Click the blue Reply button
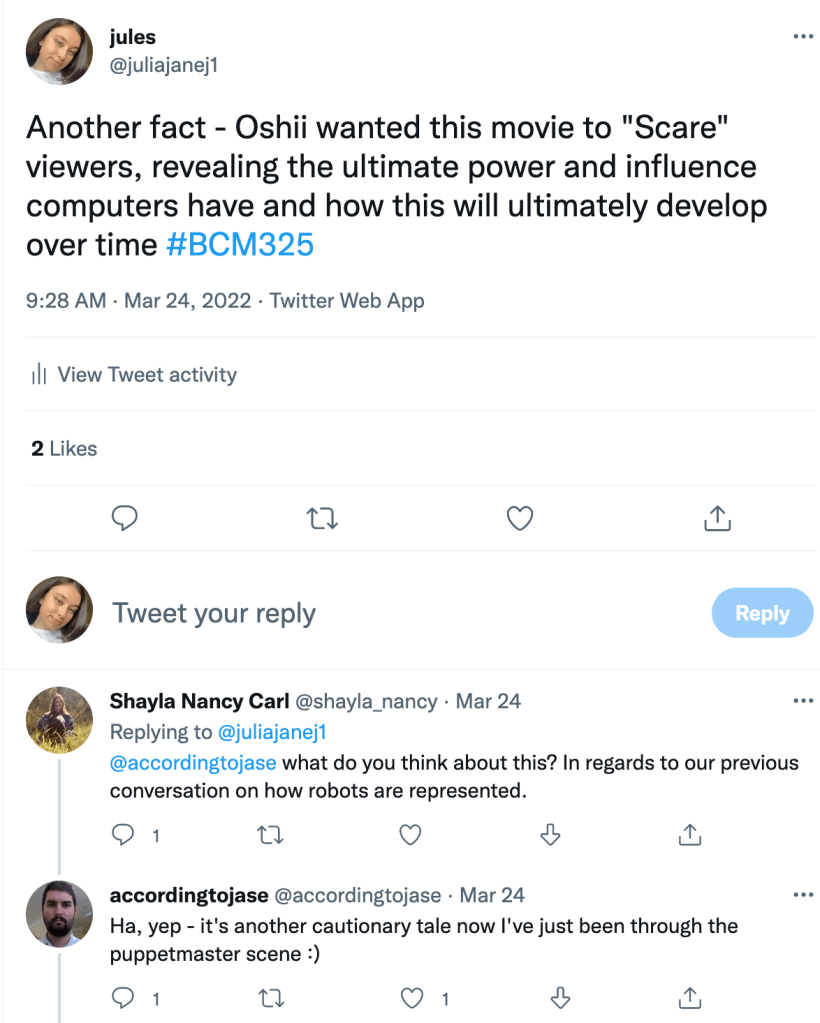 tap(762, 613)
